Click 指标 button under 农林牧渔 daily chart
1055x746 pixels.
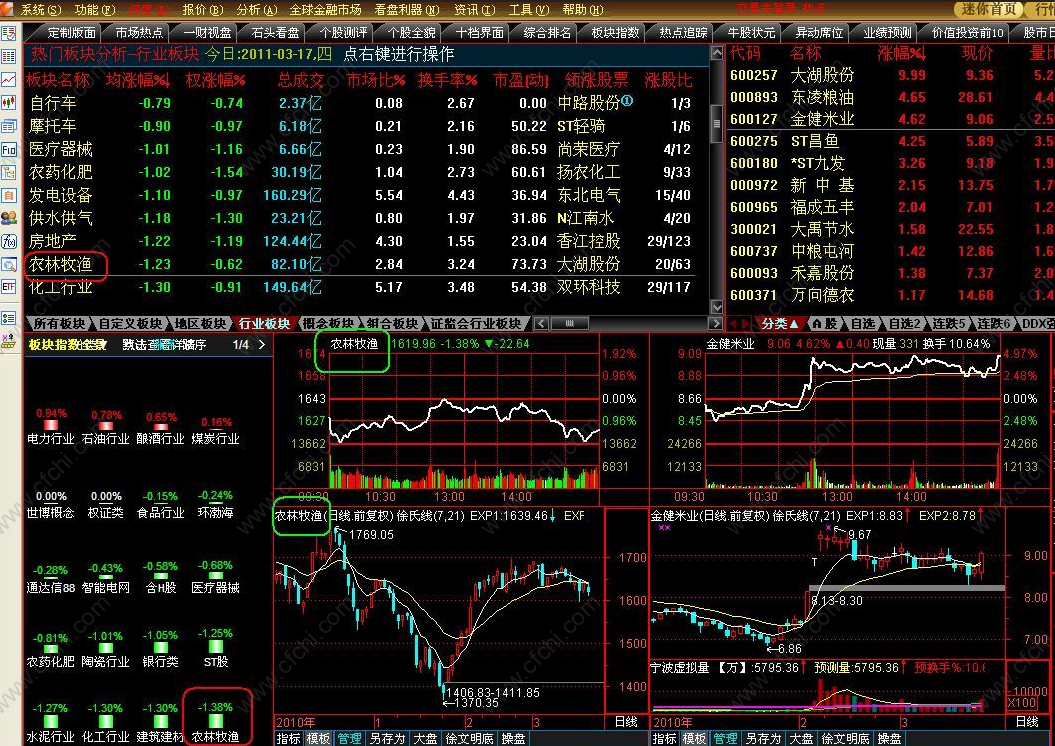tap(289, 739)
